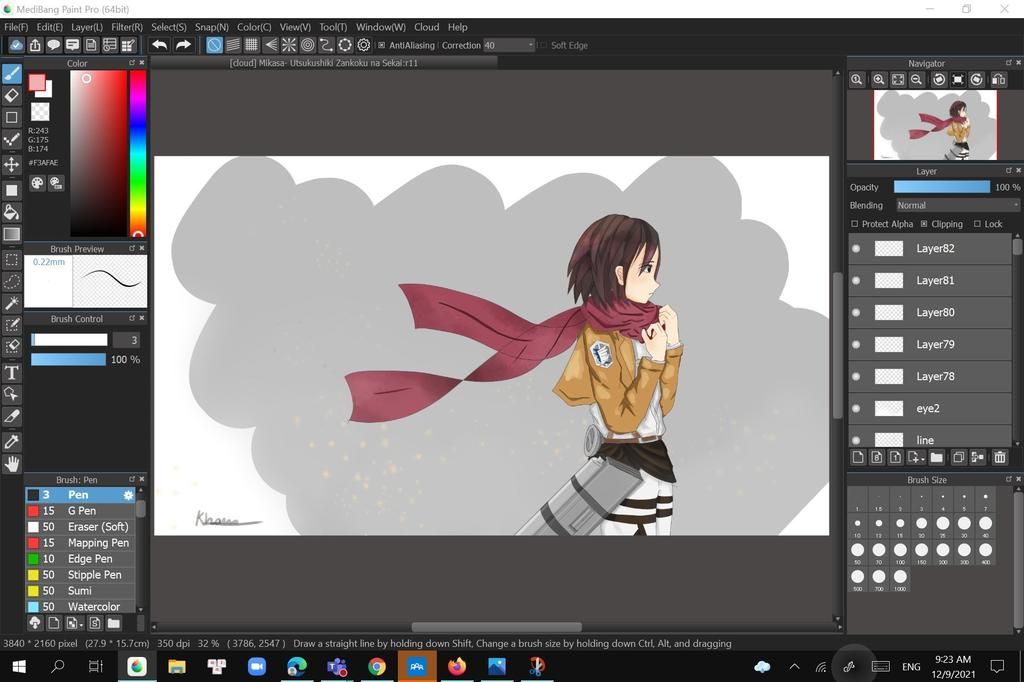The height and width of the screenshot is (682, 1024).
Task: Click the Undo arrow in toolbar
Action: [159, 45]
